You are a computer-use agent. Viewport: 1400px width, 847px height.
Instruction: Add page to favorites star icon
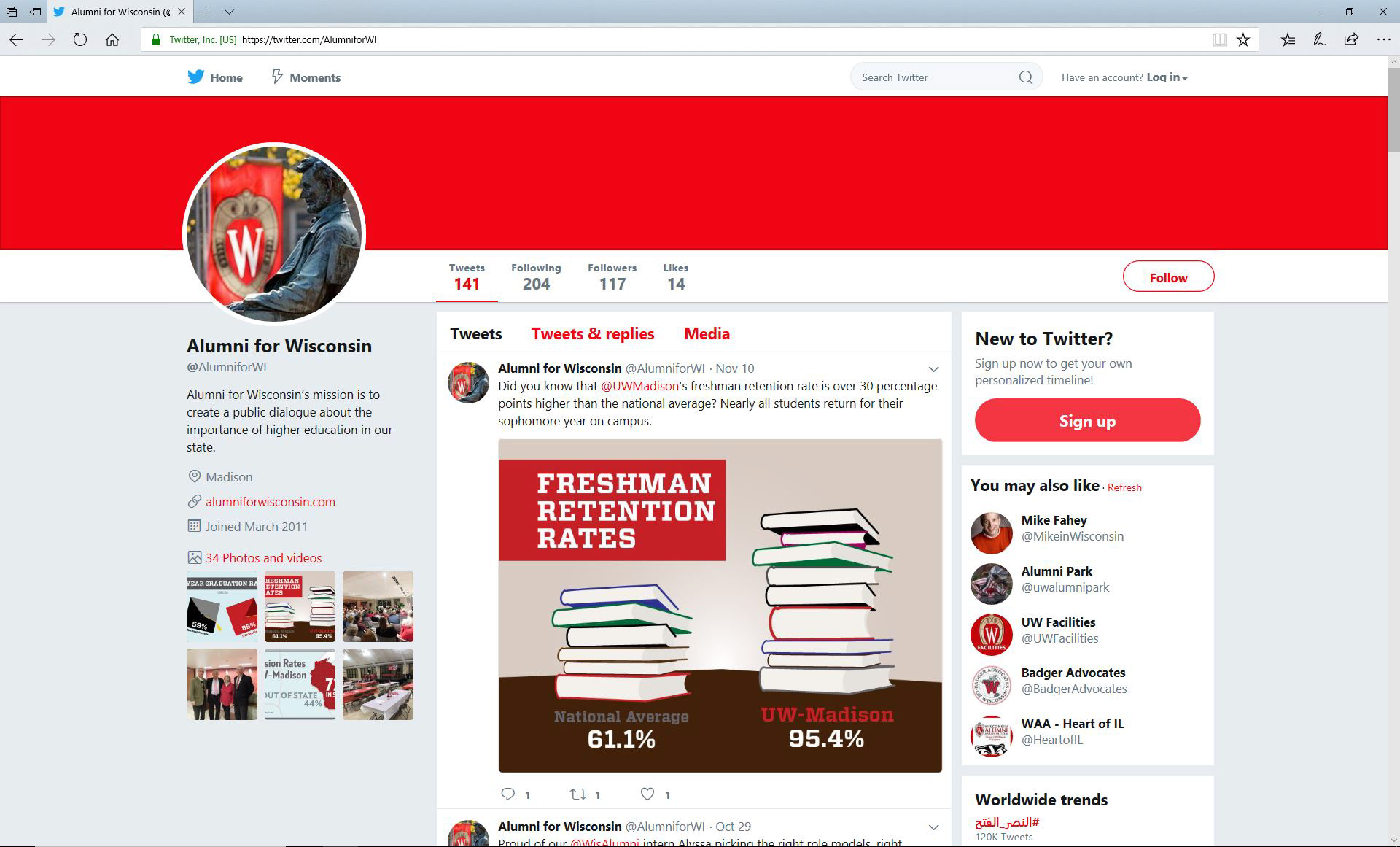pyautogui.click(x=1243, y=39)
